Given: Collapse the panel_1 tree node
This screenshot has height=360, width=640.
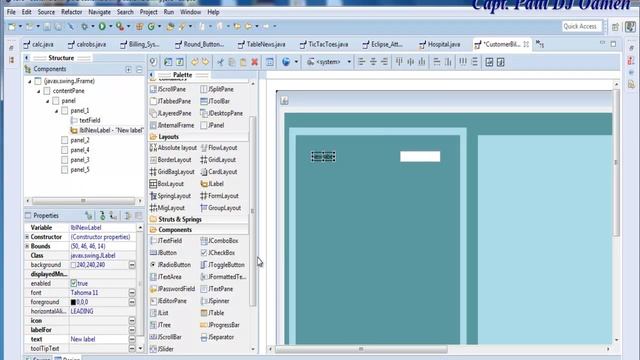Looking at the screenshot, I should 57,111.
